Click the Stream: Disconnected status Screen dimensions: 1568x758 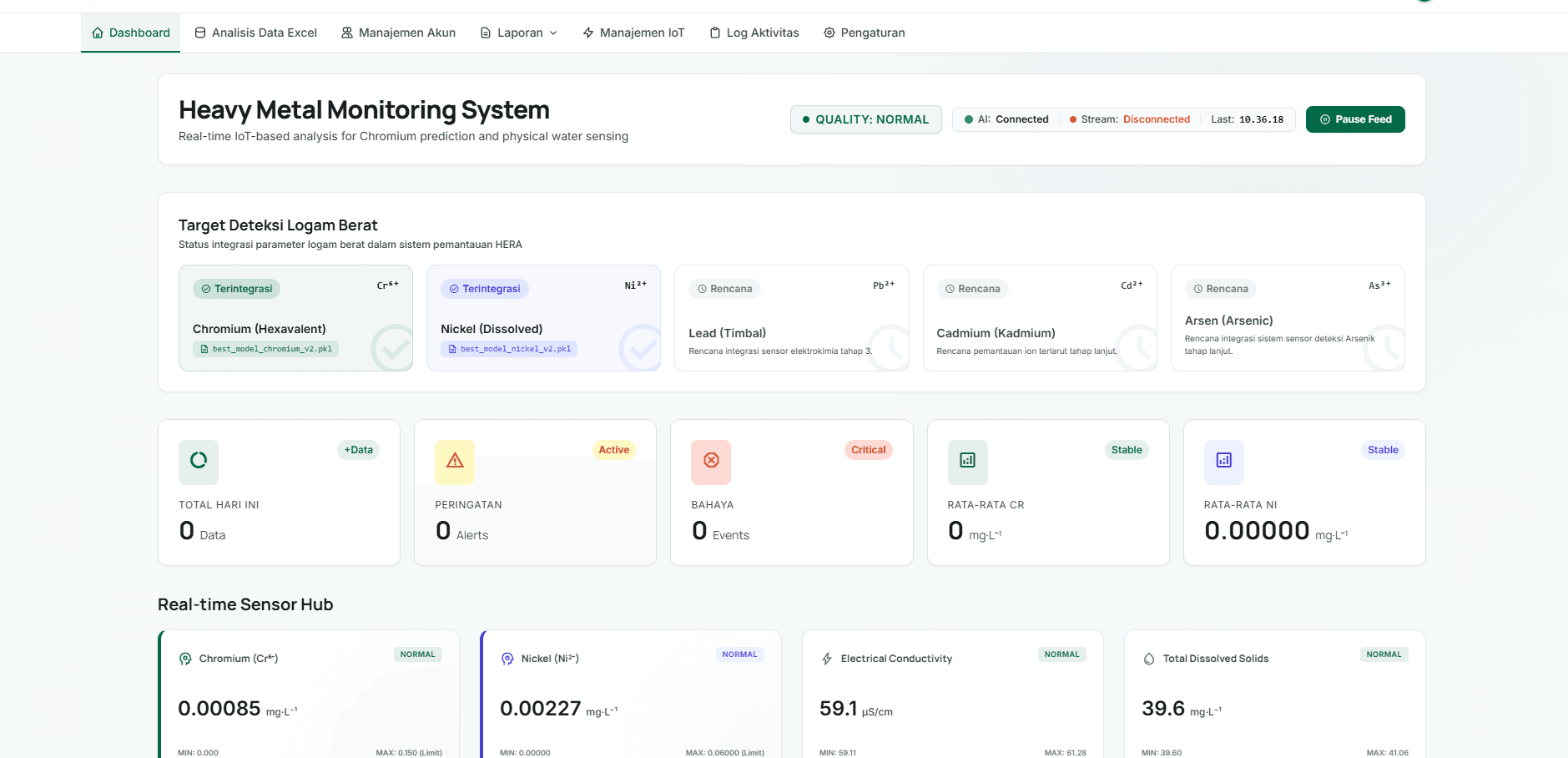1130,119
